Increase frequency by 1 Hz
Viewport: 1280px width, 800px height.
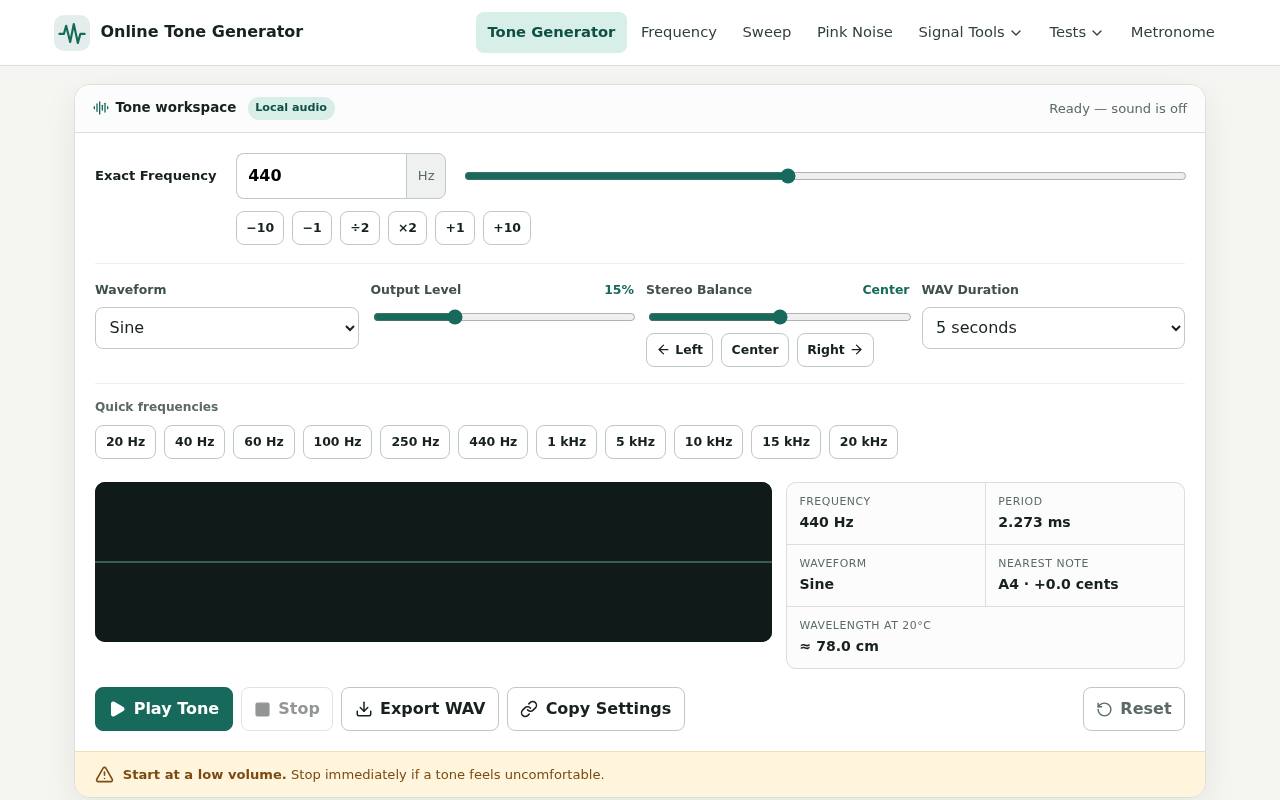point(455,228)
